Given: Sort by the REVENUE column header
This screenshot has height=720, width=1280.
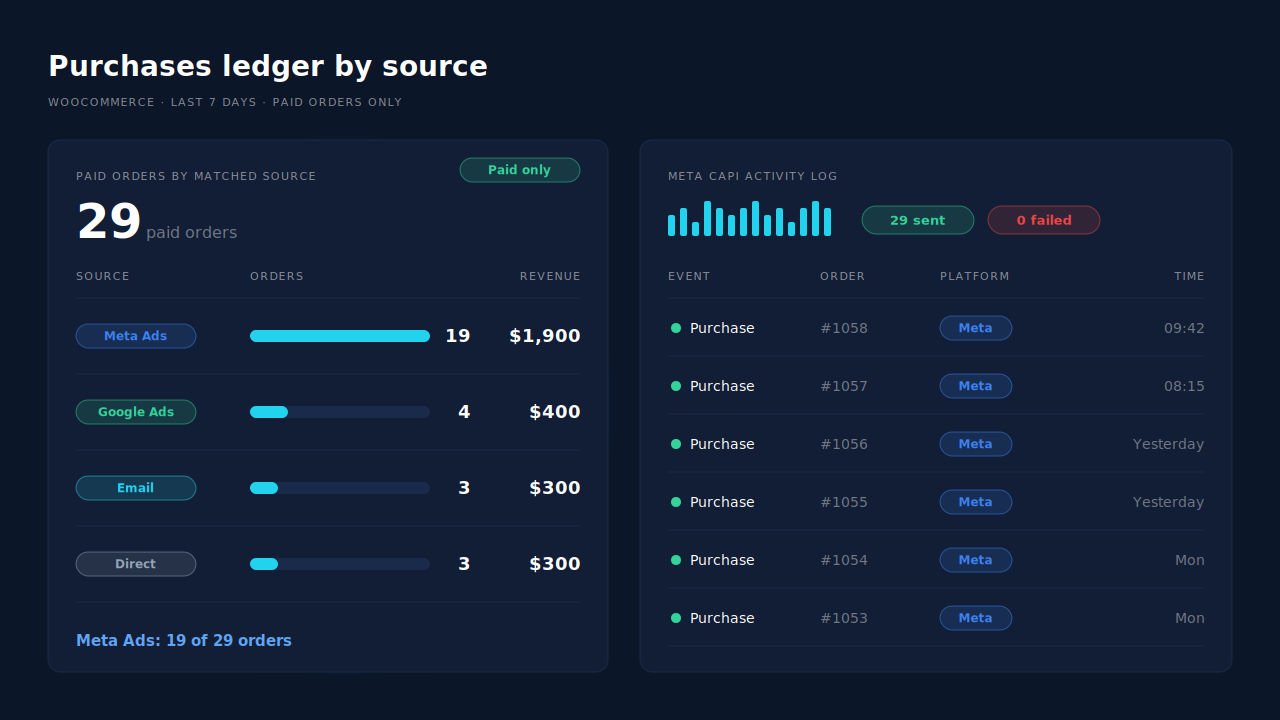Looking at the screenshot, I should click(x=550, y=276).
